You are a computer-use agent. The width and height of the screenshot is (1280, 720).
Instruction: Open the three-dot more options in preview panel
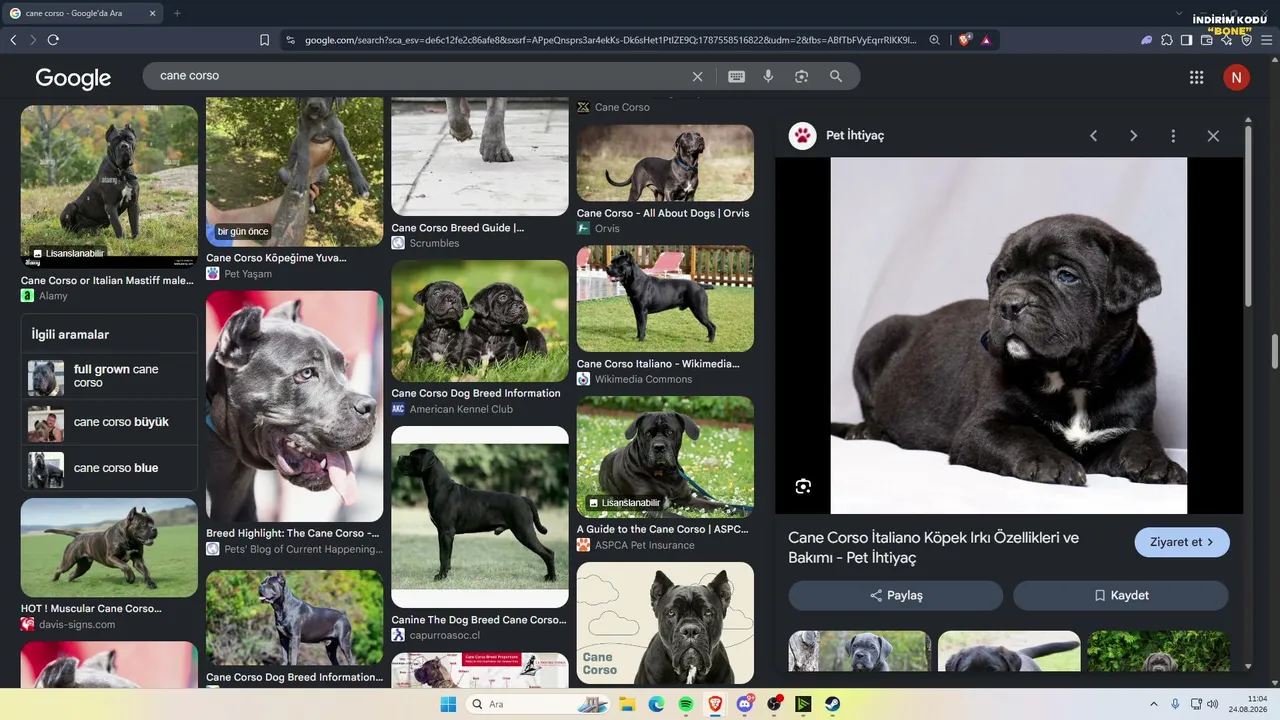click(x=1173, y=136)
